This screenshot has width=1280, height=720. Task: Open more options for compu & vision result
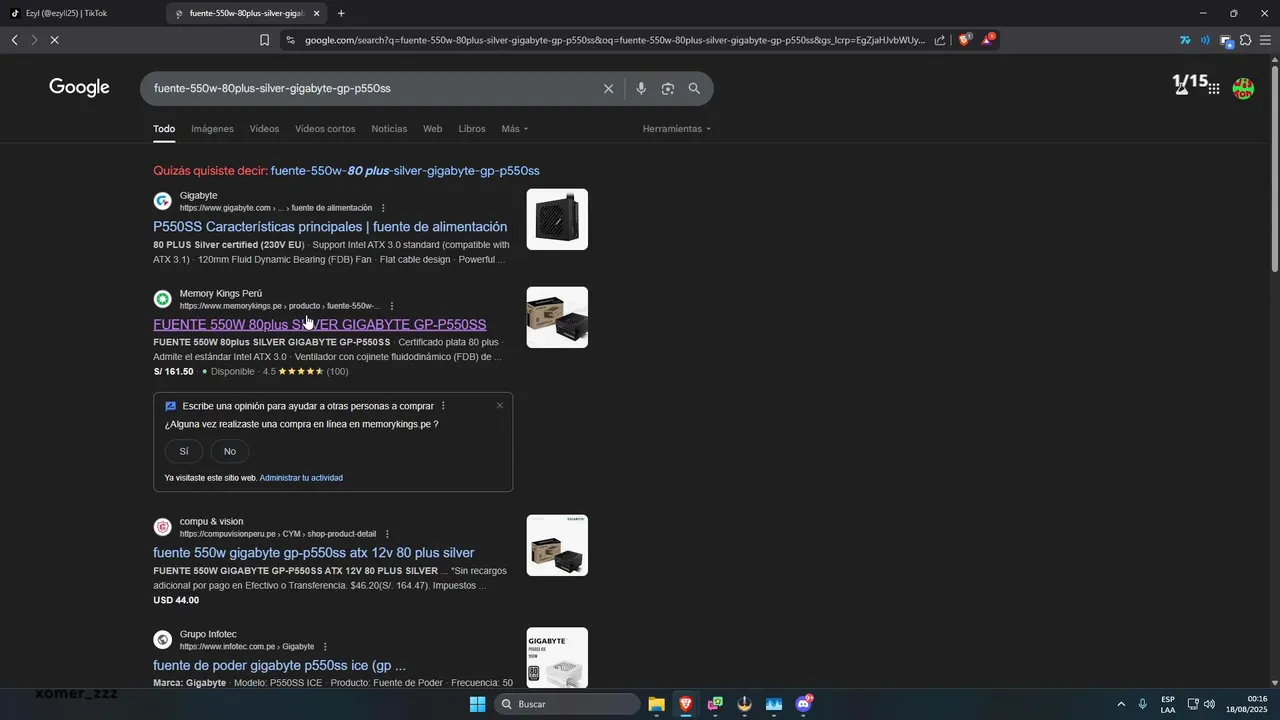point(387,534)
